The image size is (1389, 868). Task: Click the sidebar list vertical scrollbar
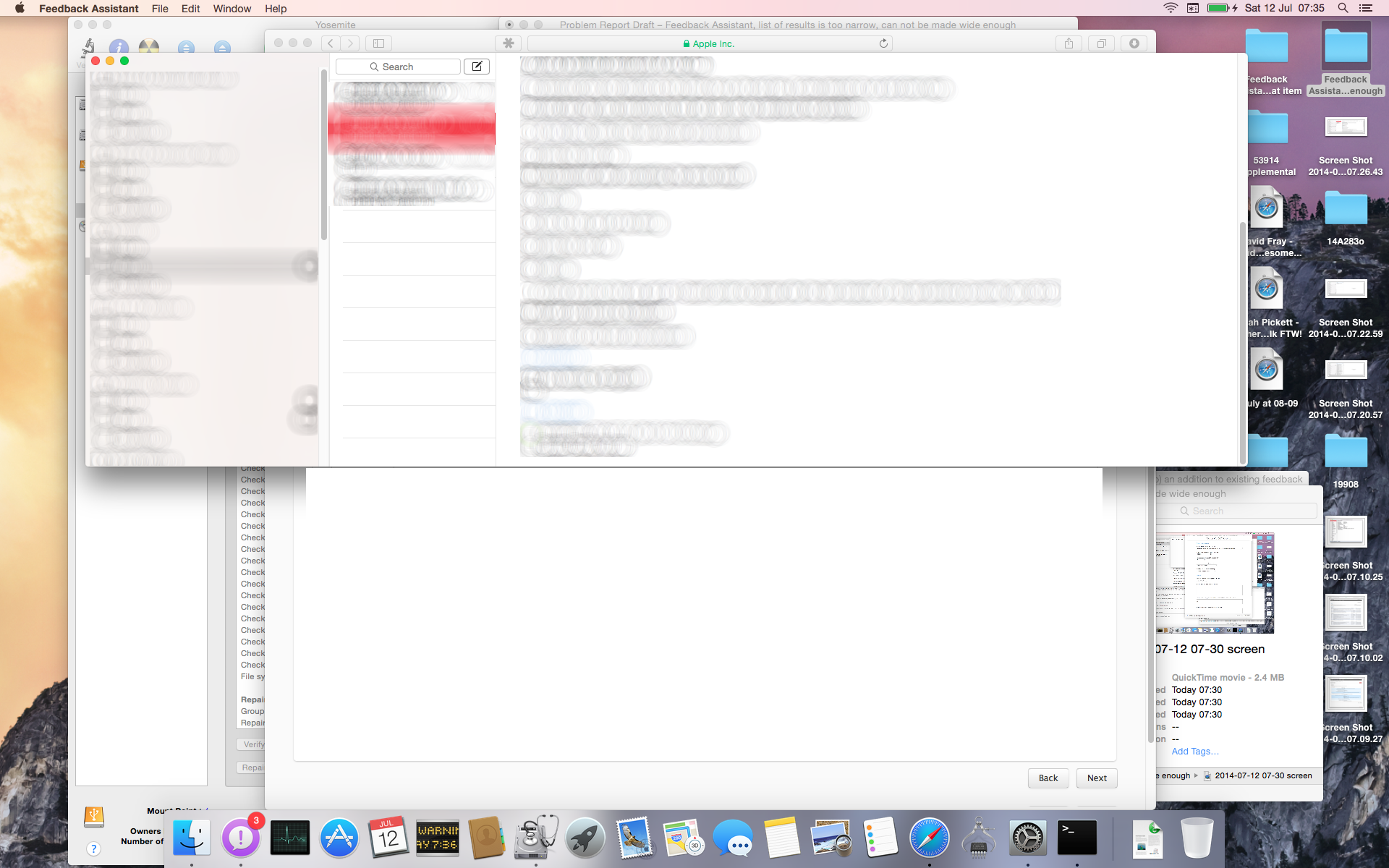coord(323,156)
